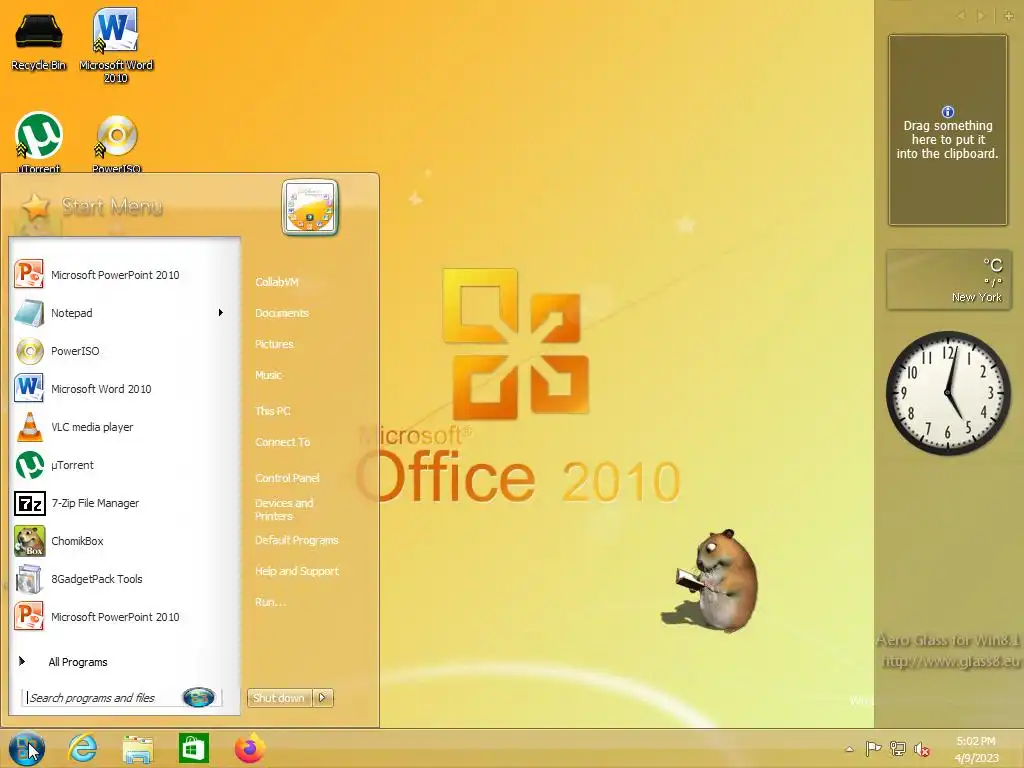The height and width of the screenshot is (768, 1024).
Task: Click the clipboard gadget drop area
Action: (948, 130)
